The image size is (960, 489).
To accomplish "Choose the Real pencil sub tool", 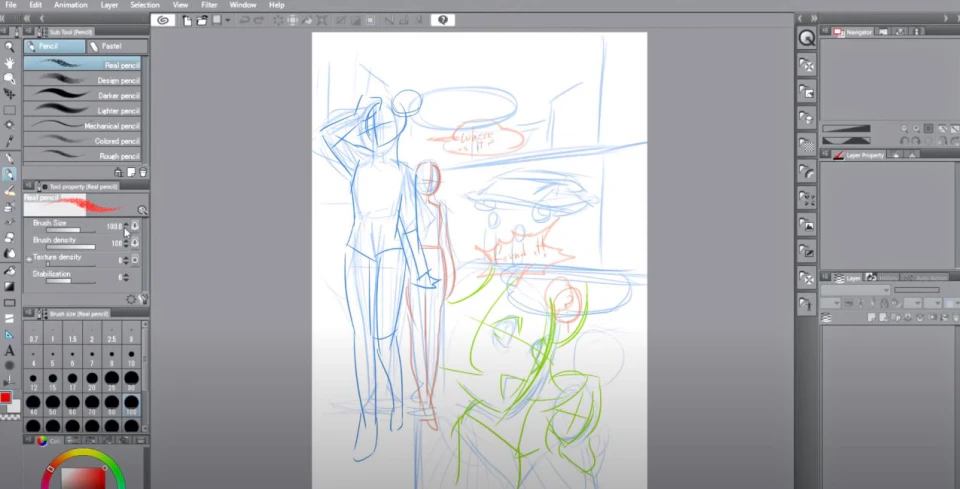I will [82, 64].
